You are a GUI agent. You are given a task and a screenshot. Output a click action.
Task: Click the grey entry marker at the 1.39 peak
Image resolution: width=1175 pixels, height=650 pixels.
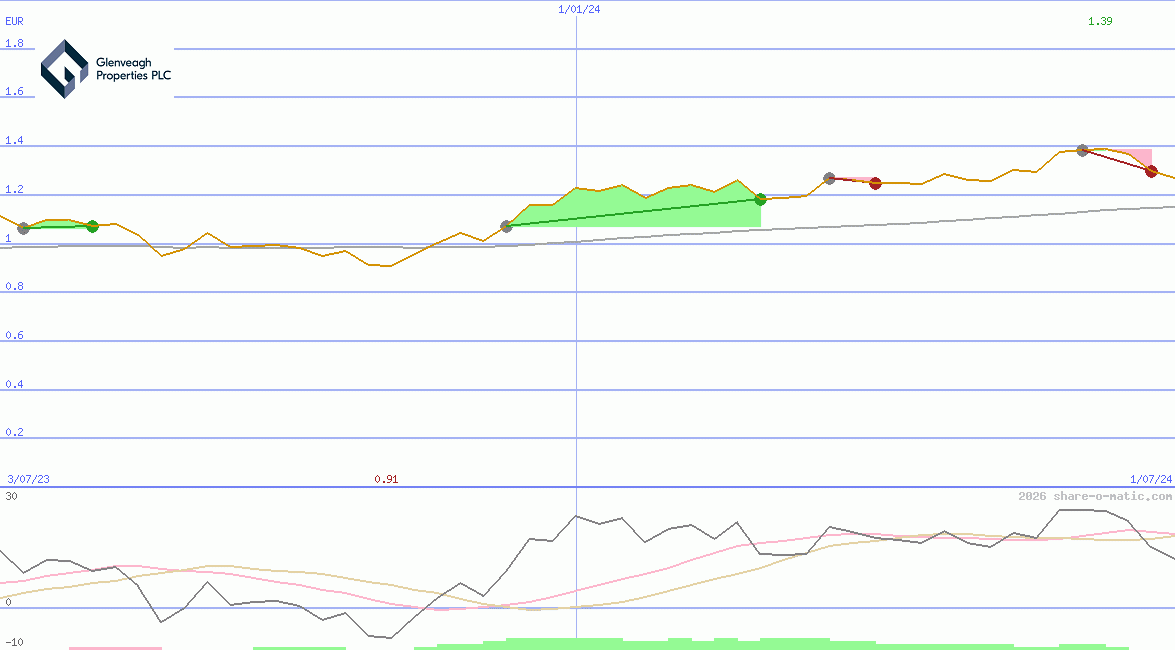pyautogui.click(x=1082, y=151)
